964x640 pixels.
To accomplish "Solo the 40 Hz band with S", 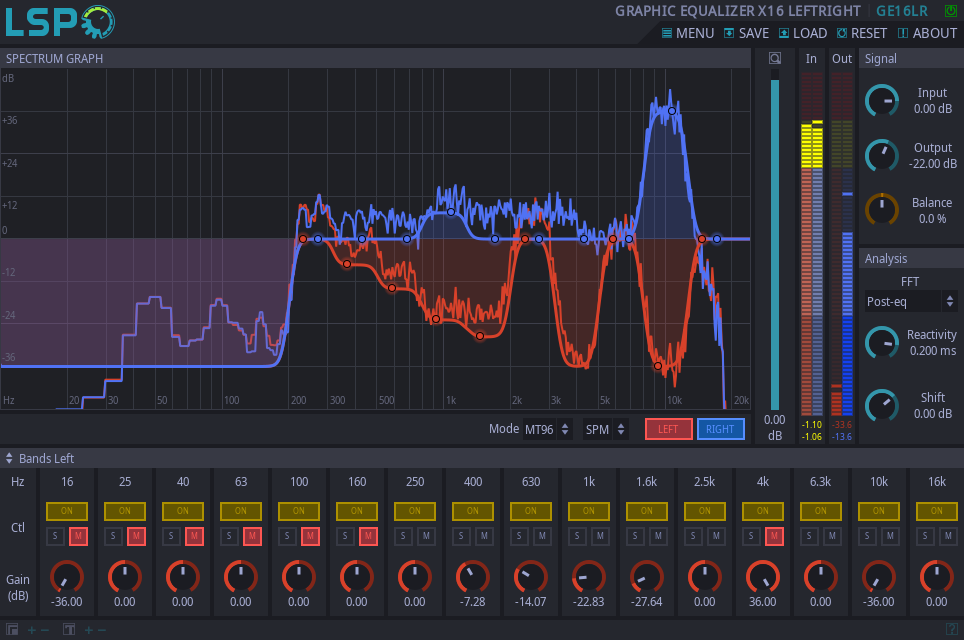I will point(171,536).
